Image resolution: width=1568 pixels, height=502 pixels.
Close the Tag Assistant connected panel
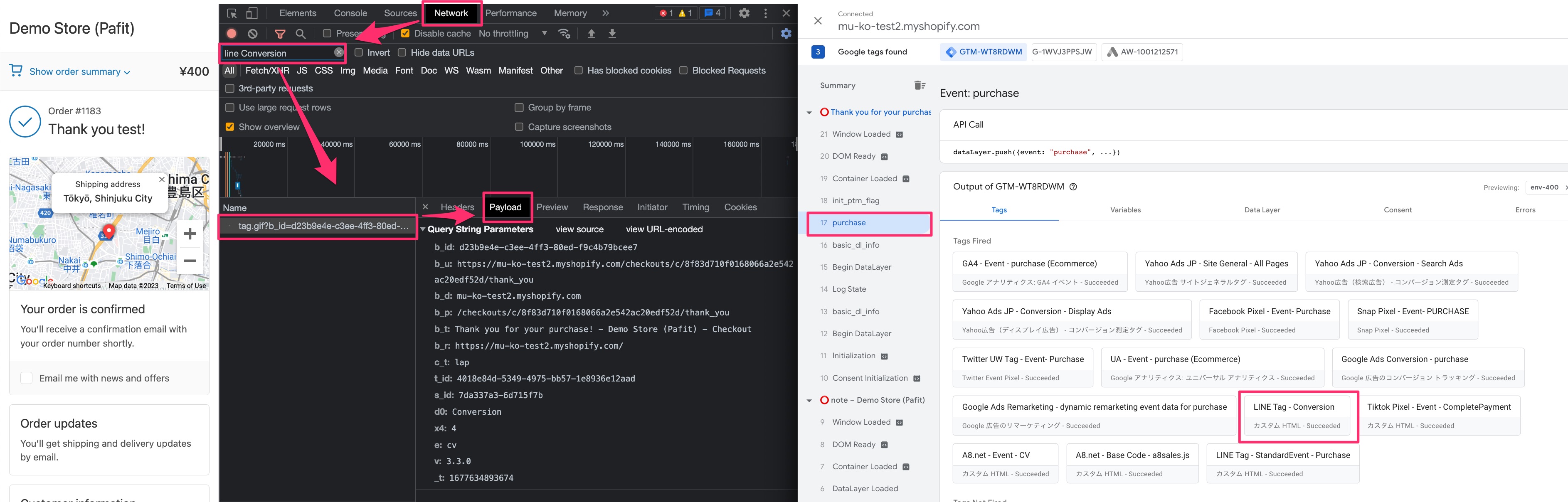[818, 21]
